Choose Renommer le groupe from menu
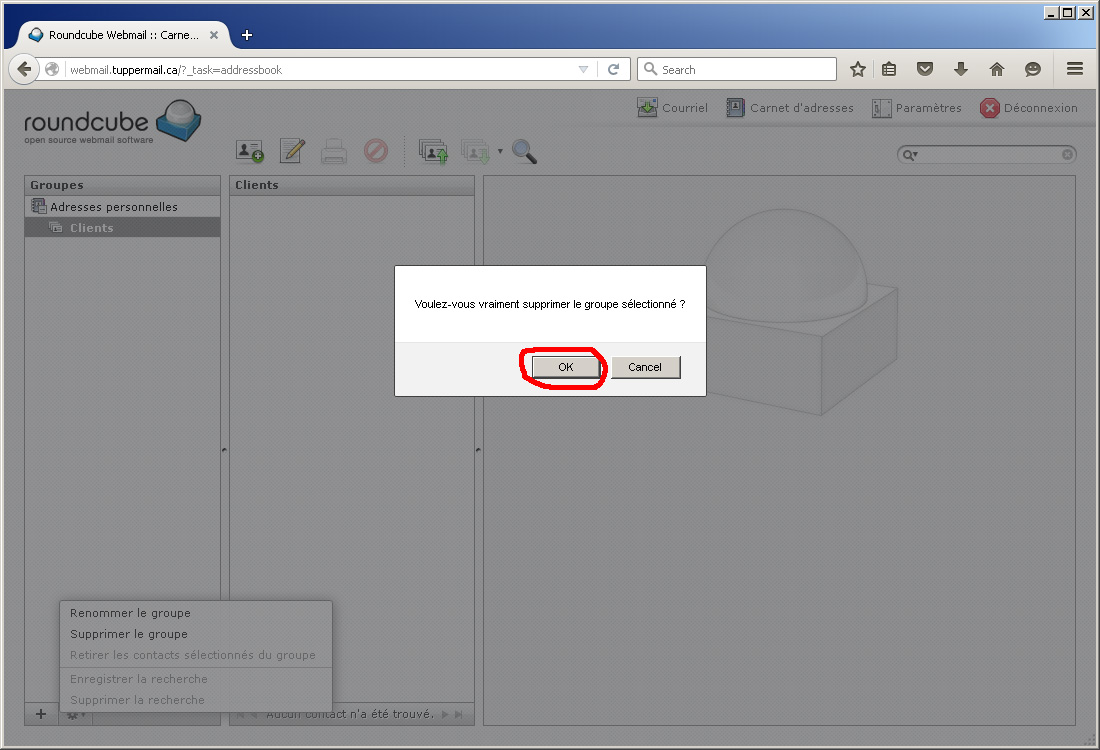Screen dimensions: 1100x750 click(130, 613)
